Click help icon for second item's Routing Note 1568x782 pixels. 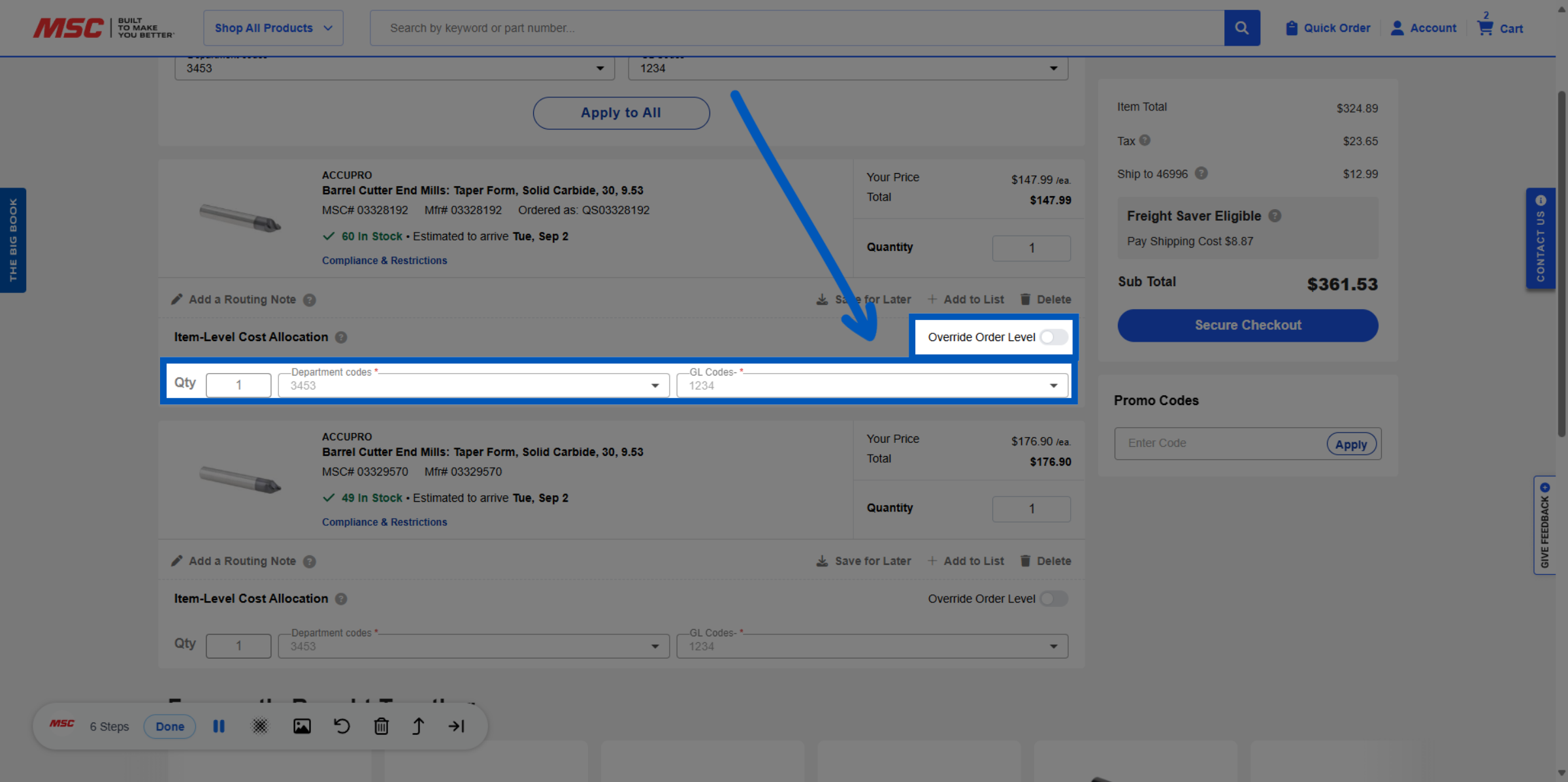coord(310,561)
